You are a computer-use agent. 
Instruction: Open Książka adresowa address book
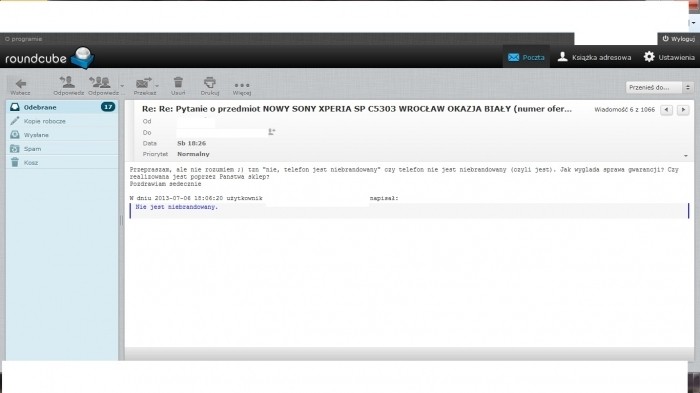(x=594, y=57)
